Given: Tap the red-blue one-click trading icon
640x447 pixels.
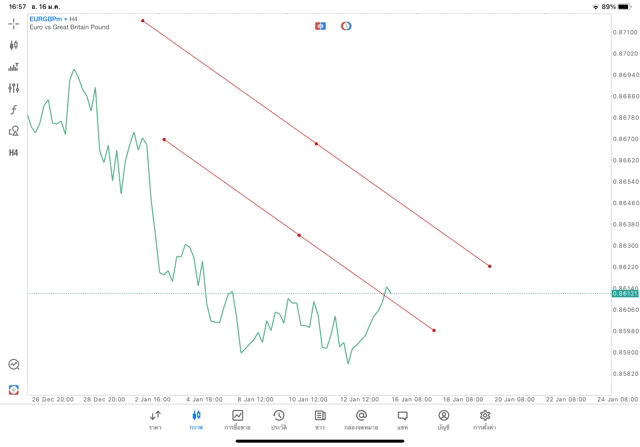Looking at the screenshot, I should (320, 25).
